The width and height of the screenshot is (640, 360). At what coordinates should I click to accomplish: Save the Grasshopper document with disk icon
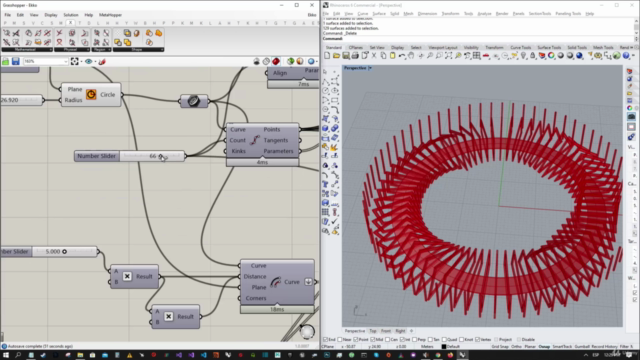(x=16, y=61)
